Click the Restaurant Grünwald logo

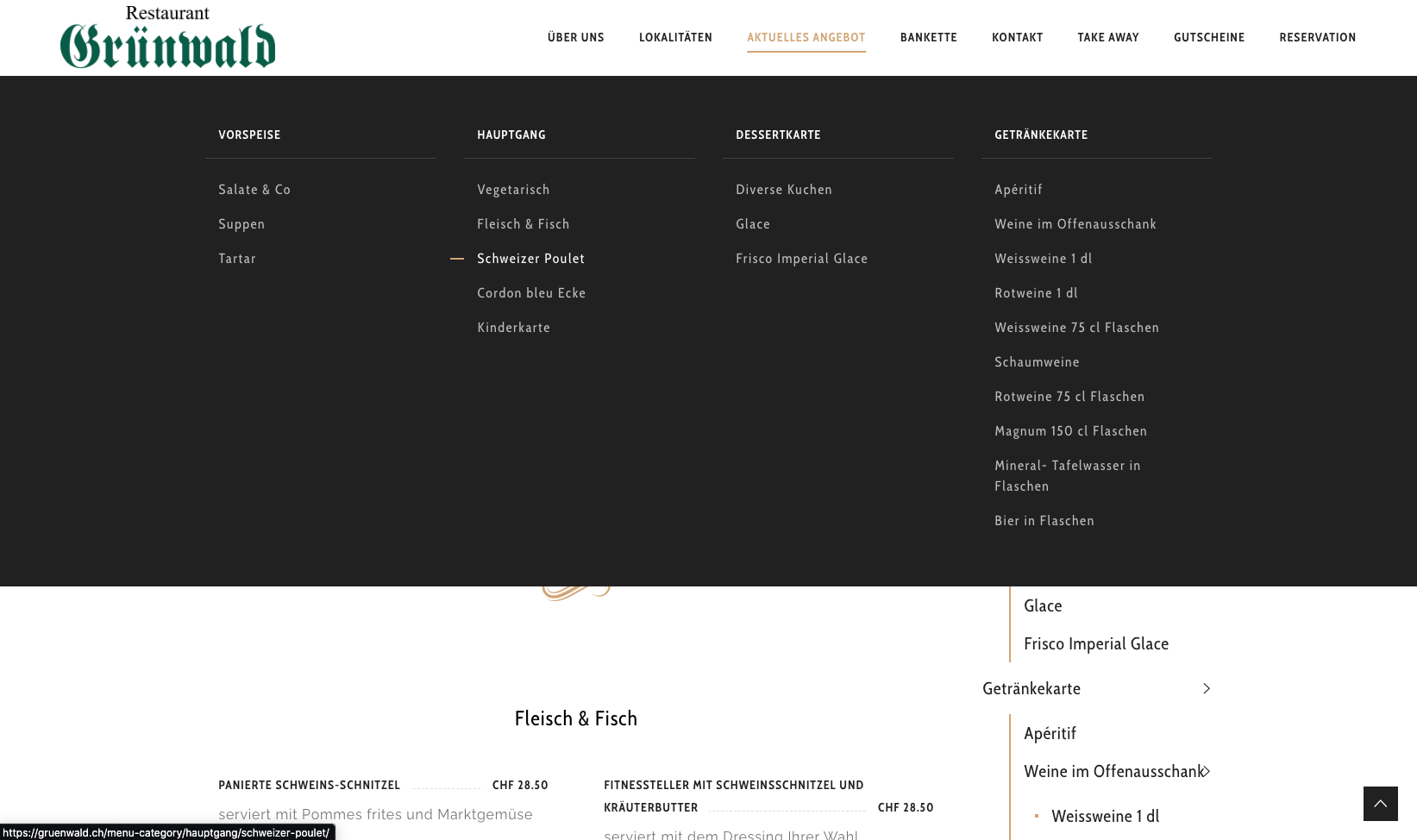pyautogui.click(x=167, y=38)
